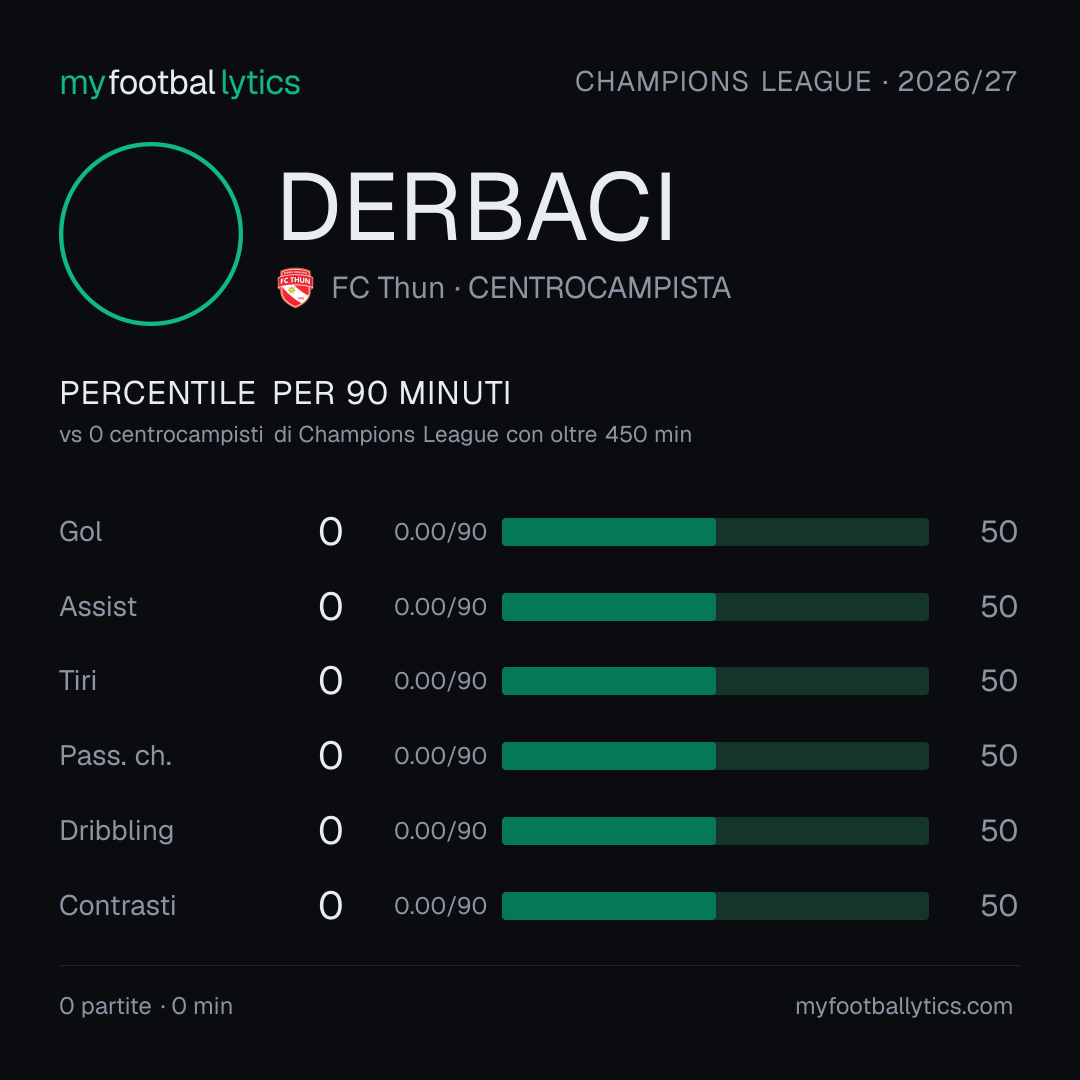
Task: Select the Dribbling stat label
Action: click(116, 831)
